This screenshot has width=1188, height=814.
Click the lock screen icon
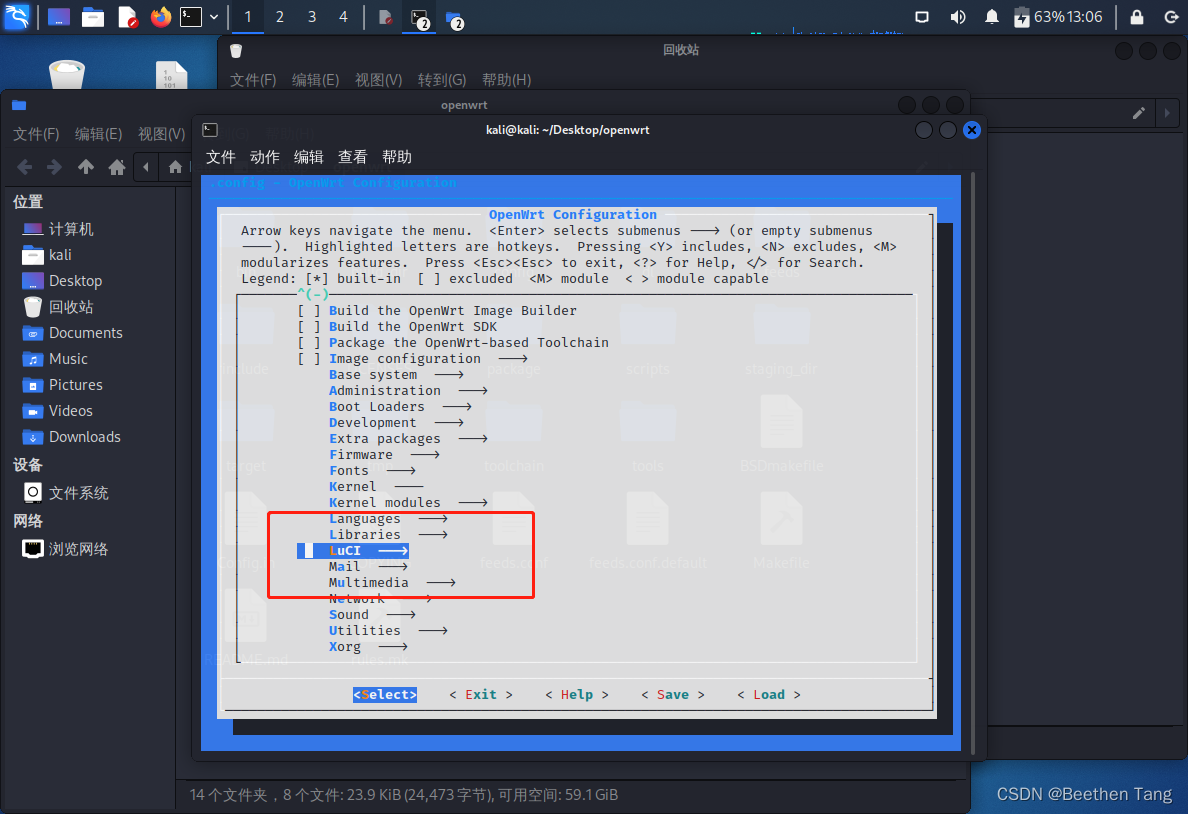pyautogui.click(x=1136, y=17)
